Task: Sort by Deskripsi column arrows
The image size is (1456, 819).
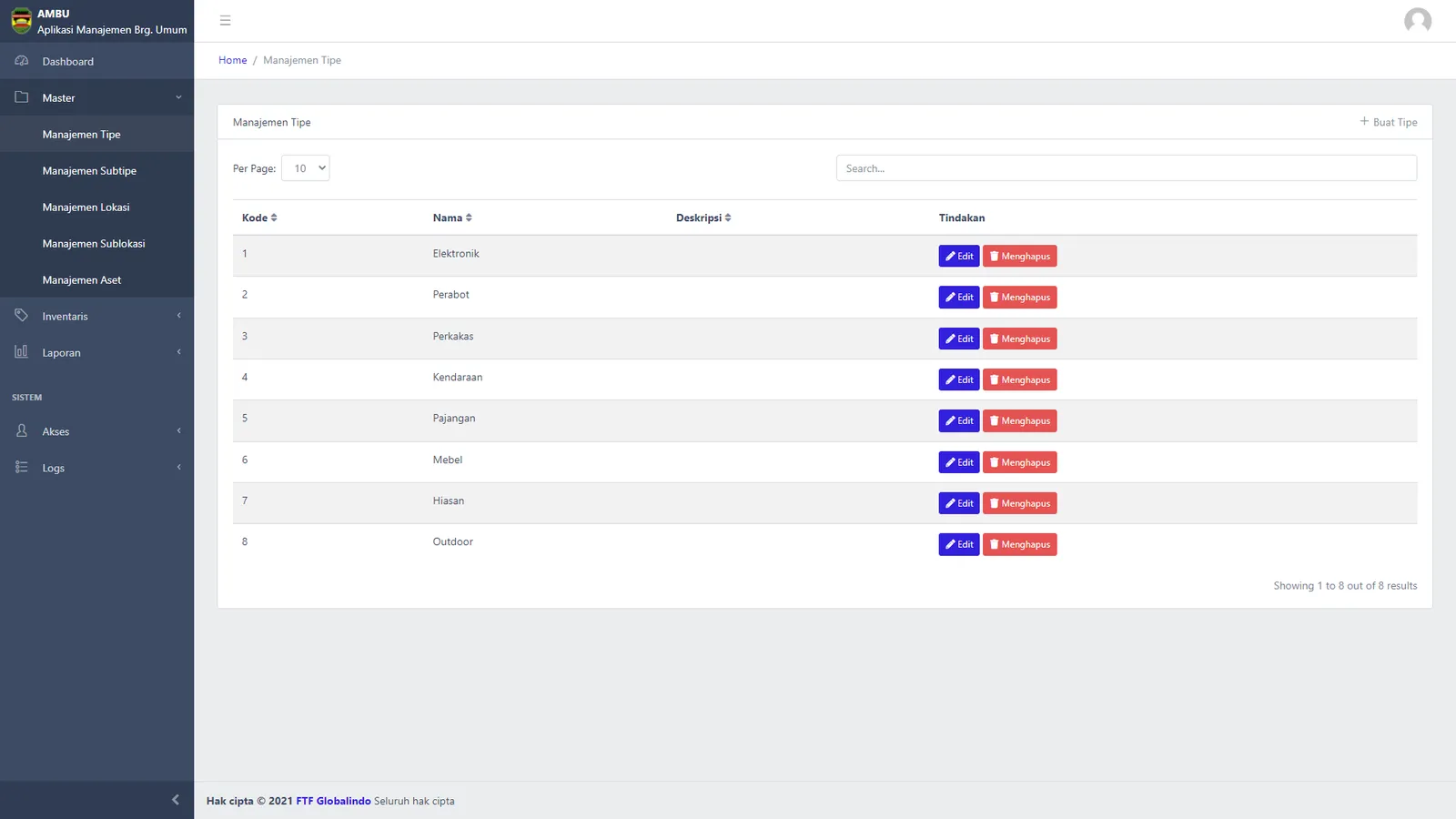Action: (728, 218)
